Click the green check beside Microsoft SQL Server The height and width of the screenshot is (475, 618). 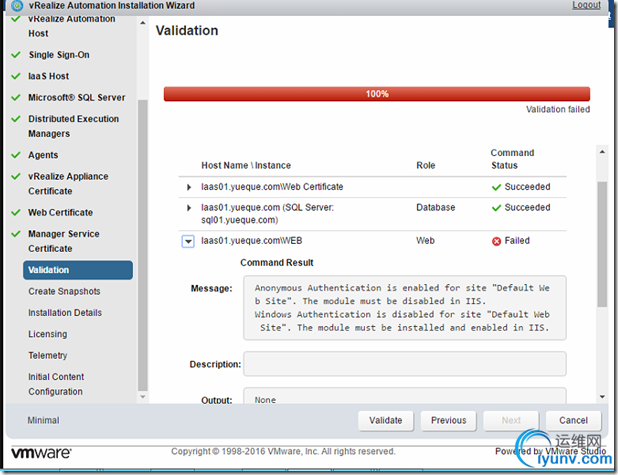pyautogui.click(x=16, y=97)
